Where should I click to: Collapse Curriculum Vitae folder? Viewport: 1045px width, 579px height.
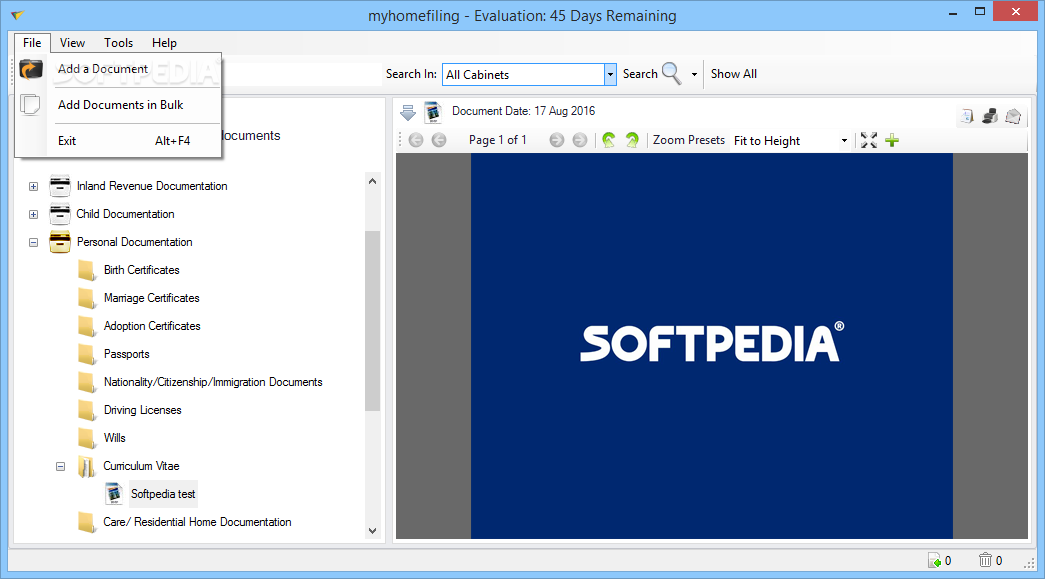(61, 466)
